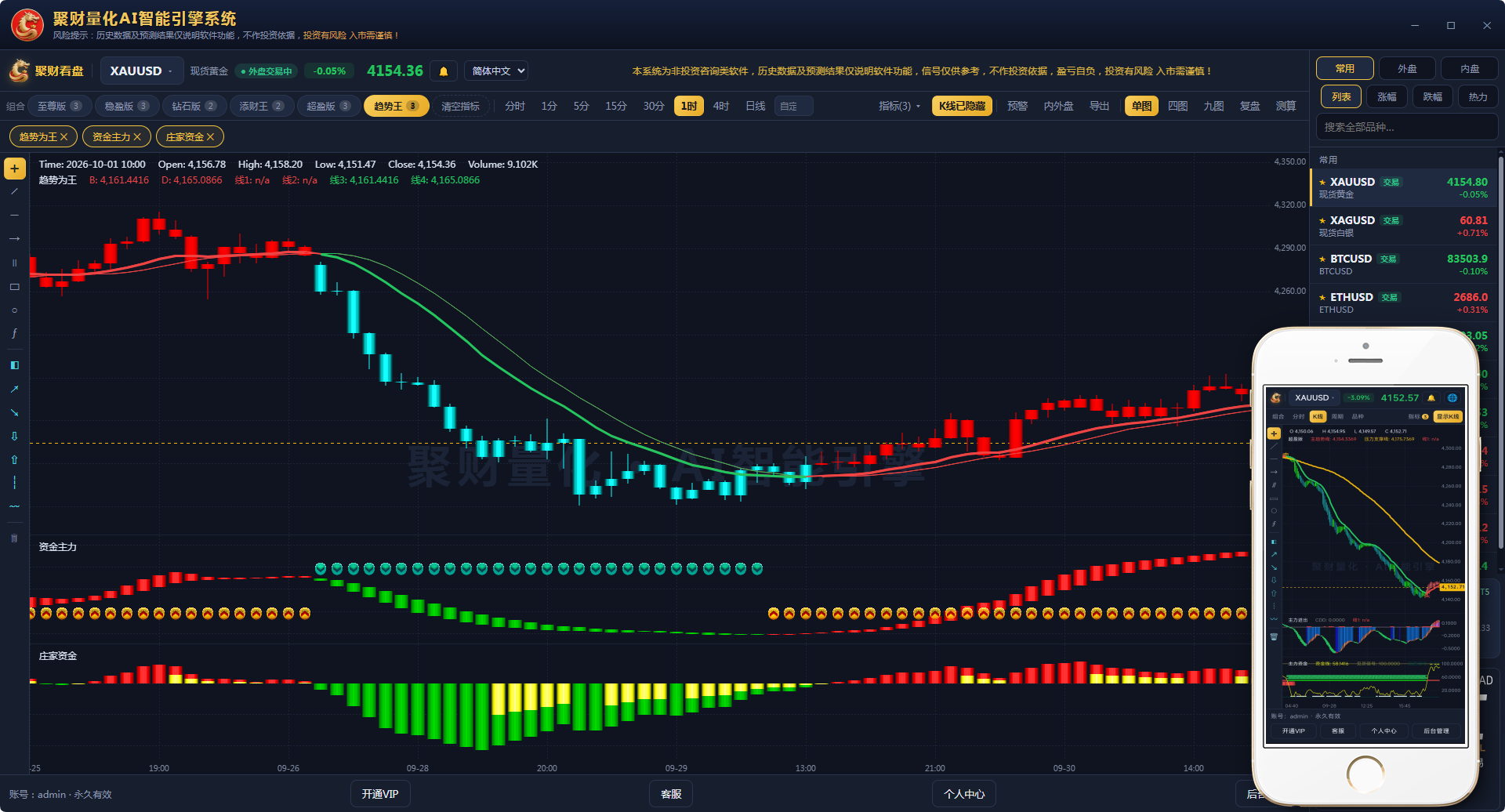This screenshot has height=812, width=1505.
Task: Delete drawings with the trash icon
Action: [14, 538]
